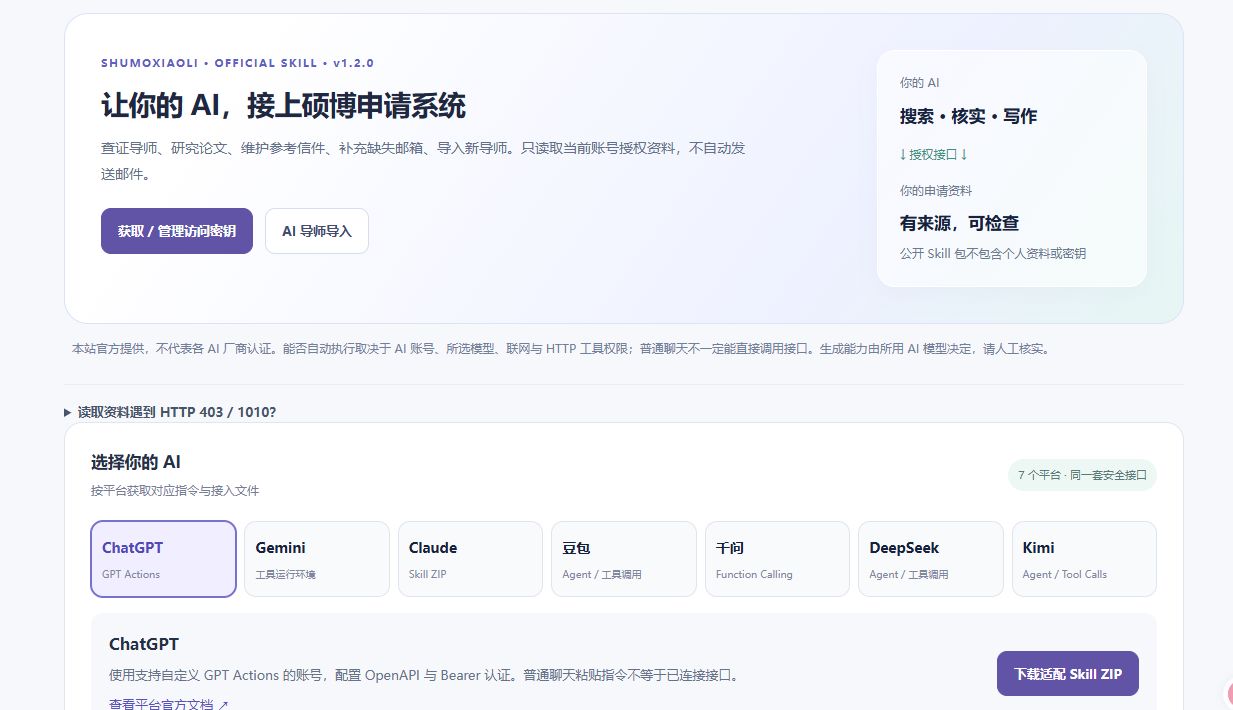1233x710 pixels.
Task: Choose the 千问 Function Calling tab
Action: 777,559
